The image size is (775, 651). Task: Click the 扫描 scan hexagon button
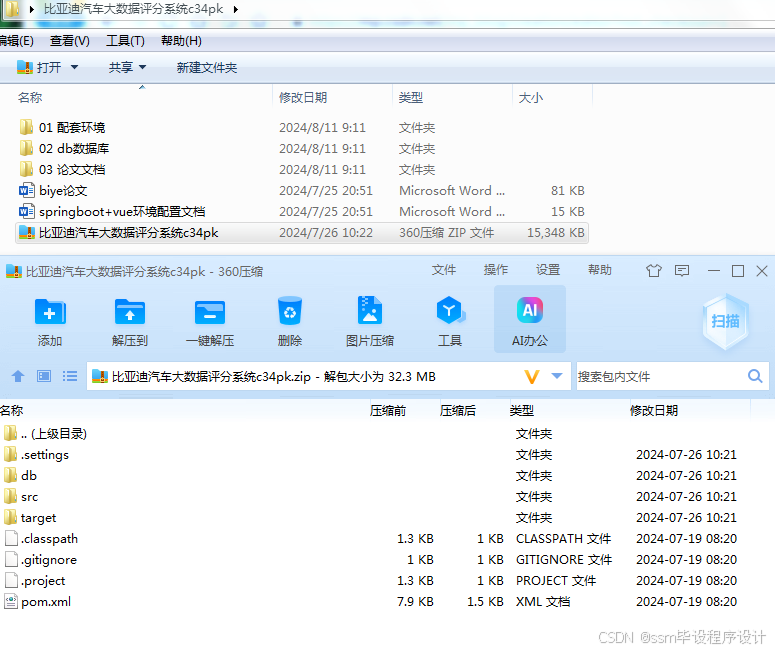[725, 321]
